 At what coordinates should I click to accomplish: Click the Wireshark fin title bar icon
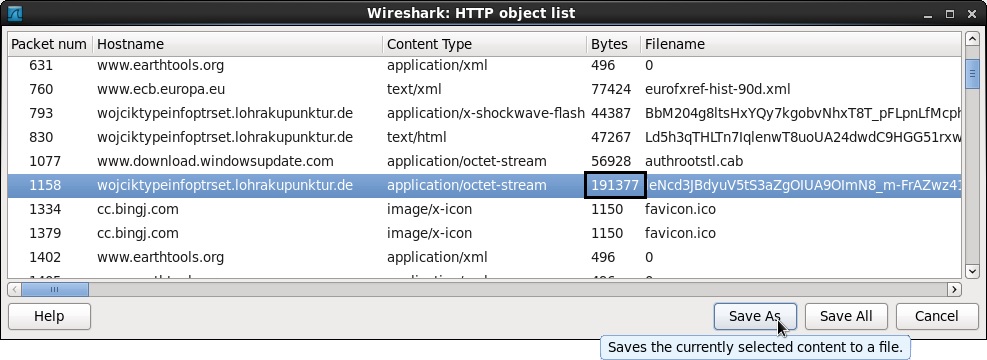coord(14,13)
